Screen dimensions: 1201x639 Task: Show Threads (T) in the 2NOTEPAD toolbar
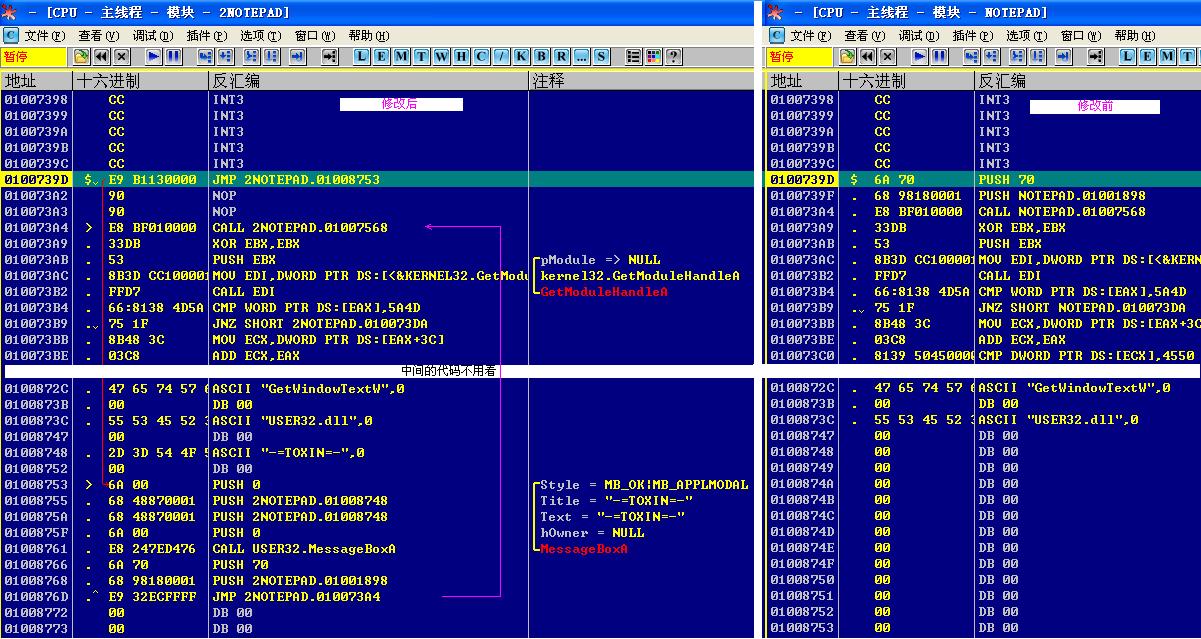click(422, 57)
